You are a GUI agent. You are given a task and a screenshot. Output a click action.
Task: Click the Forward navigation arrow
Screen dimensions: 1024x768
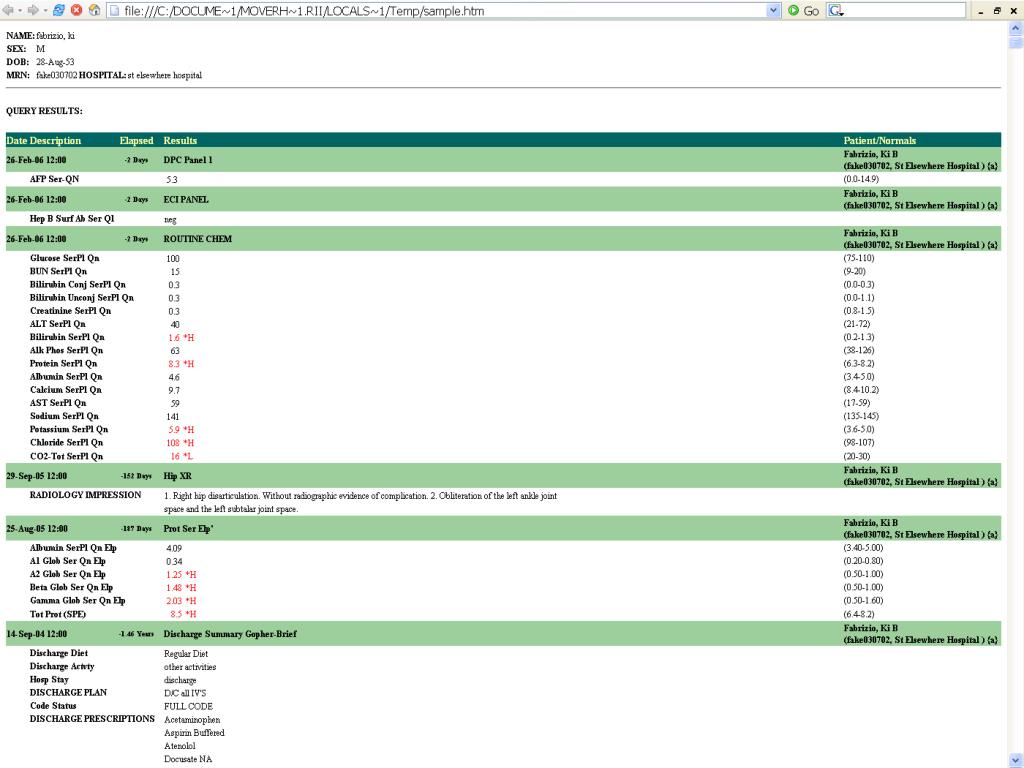[33, 10]
